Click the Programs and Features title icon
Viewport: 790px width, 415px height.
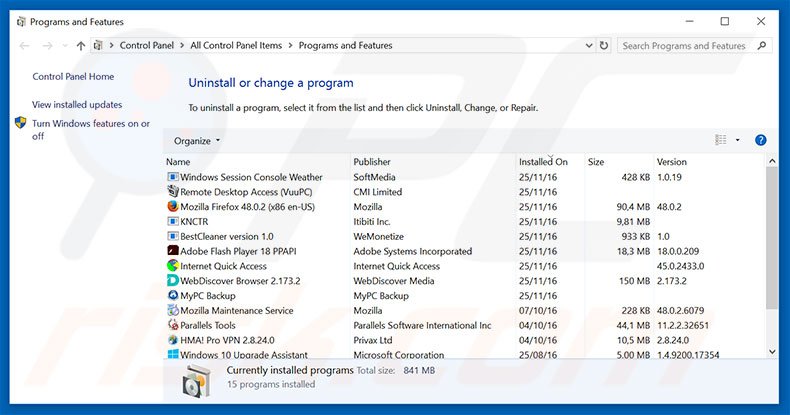pyautogui.click(x=21, y=22)
